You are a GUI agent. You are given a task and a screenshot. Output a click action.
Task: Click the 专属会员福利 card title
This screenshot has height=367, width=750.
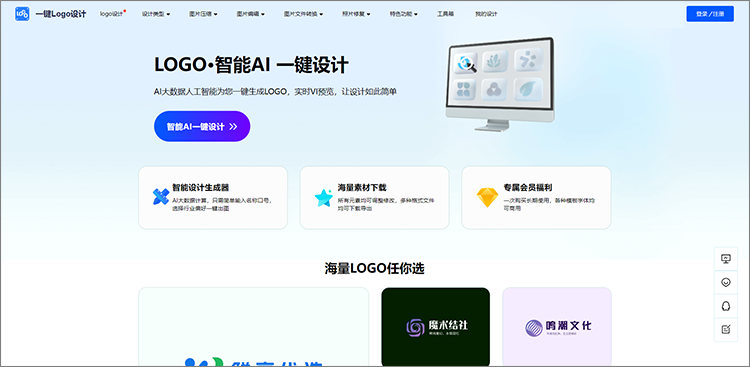[528, 188]
